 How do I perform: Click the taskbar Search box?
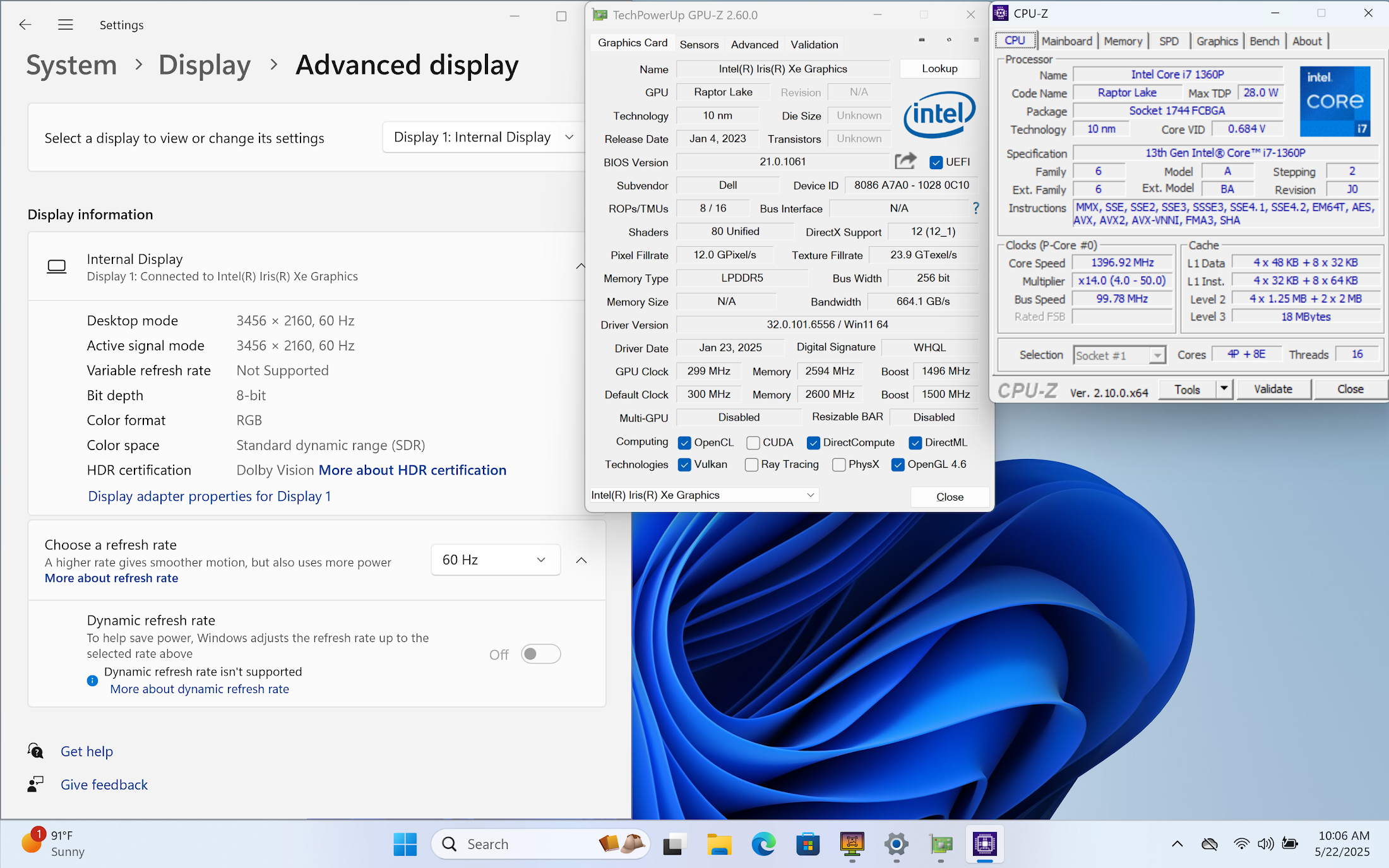coord(540,844)
